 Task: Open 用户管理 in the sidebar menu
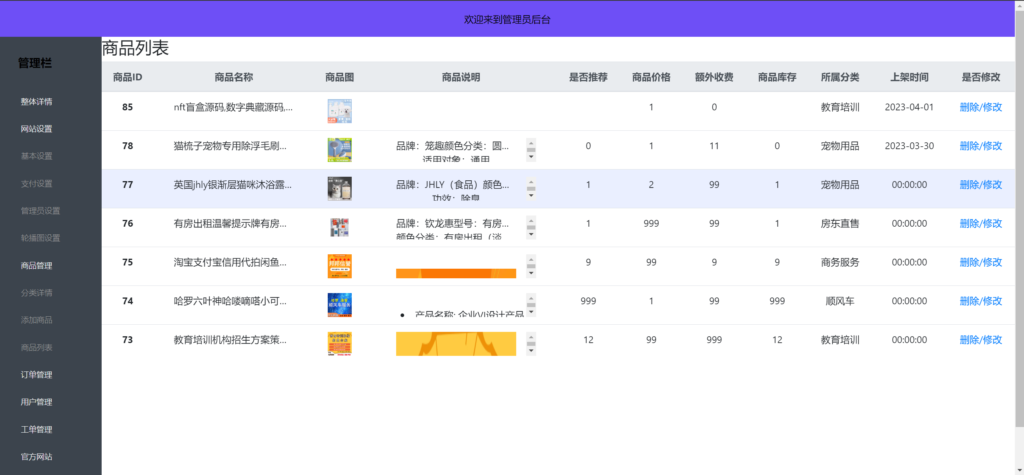coord(36,402)
